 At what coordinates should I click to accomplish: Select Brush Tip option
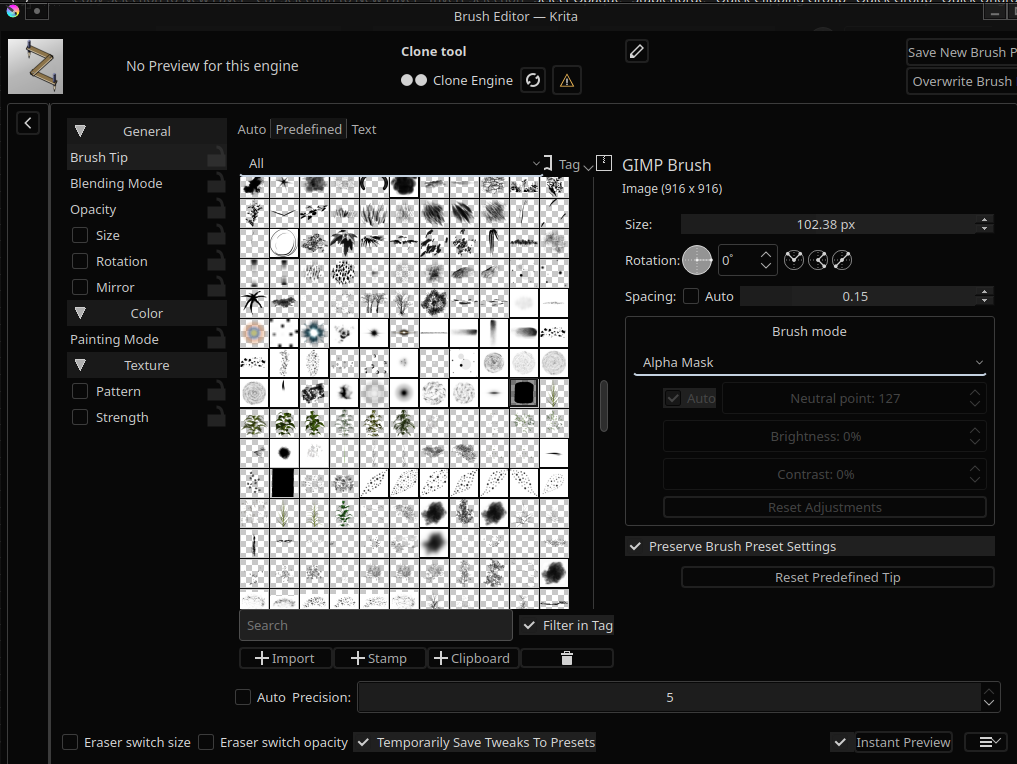pyautogui.click(x=147, y=158)
